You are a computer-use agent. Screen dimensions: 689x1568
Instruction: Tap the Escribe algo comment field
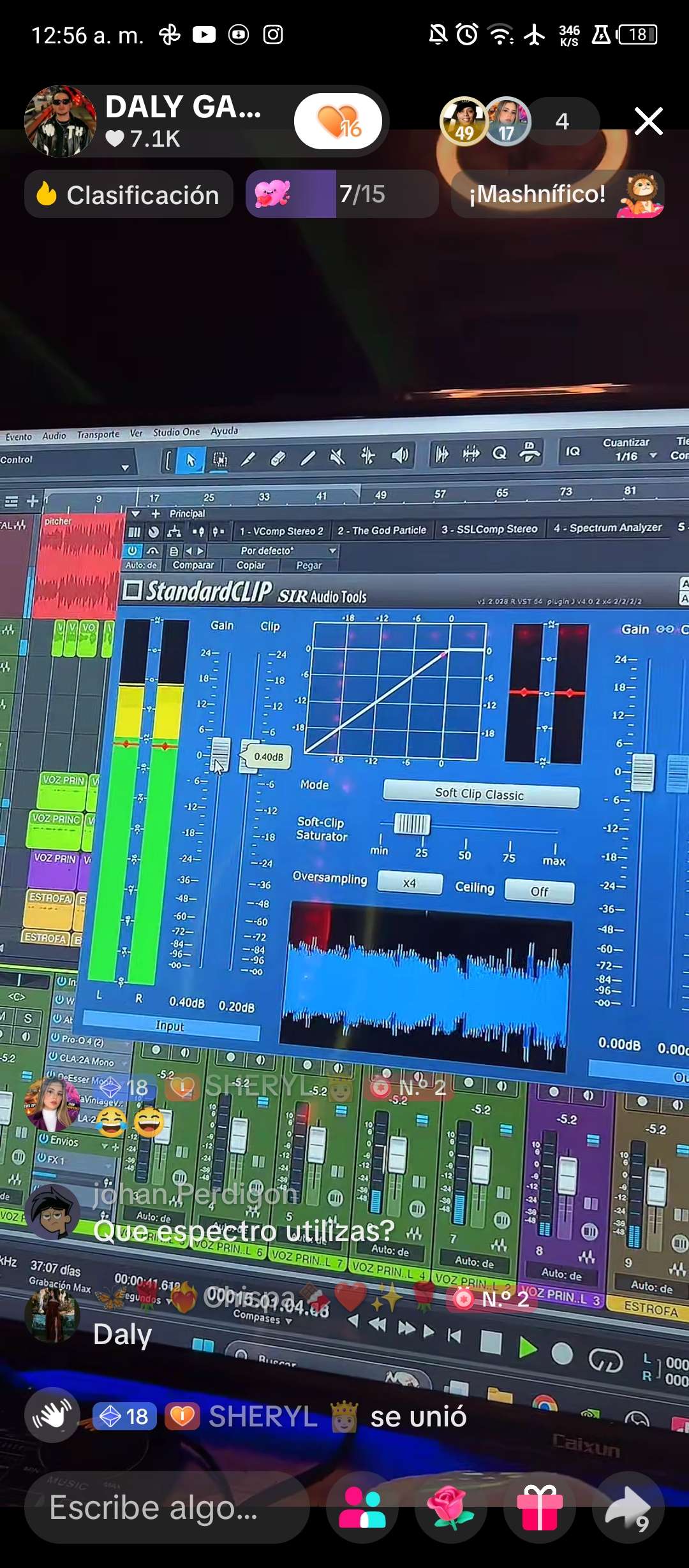tap(167, 1507)
